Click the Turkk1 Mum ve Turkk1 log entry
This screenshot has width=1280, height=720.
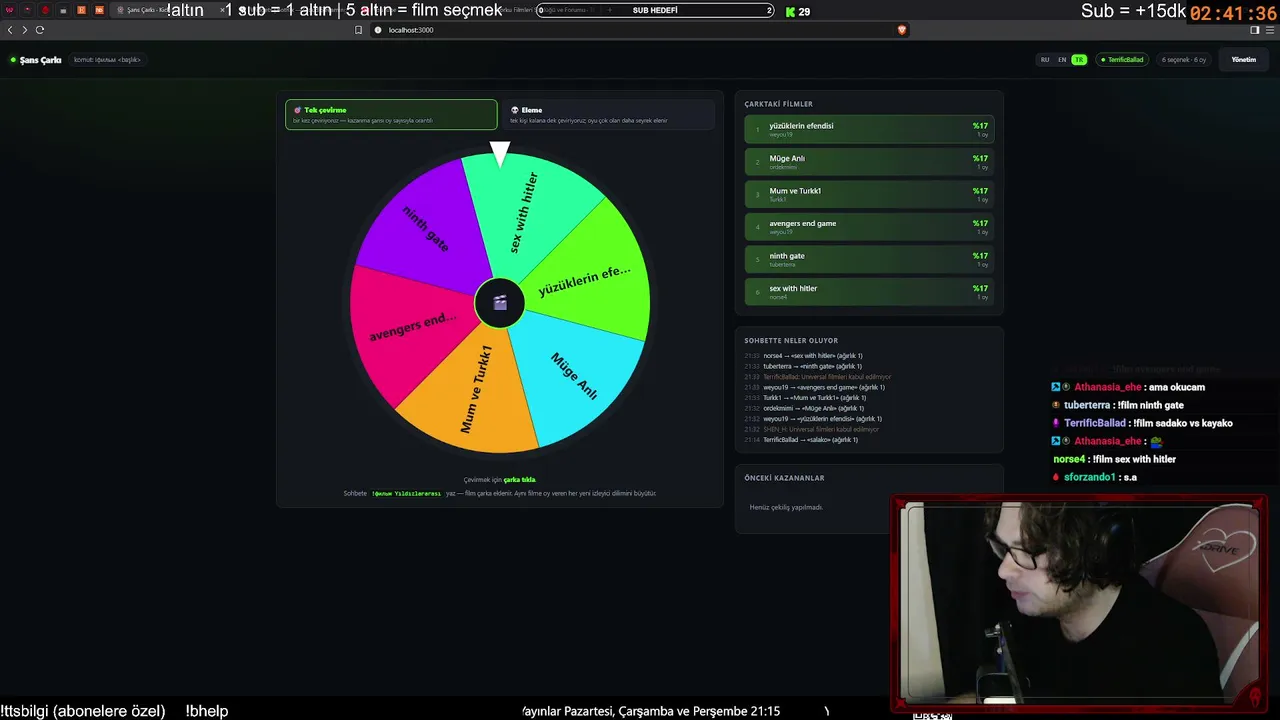(805, 398)
